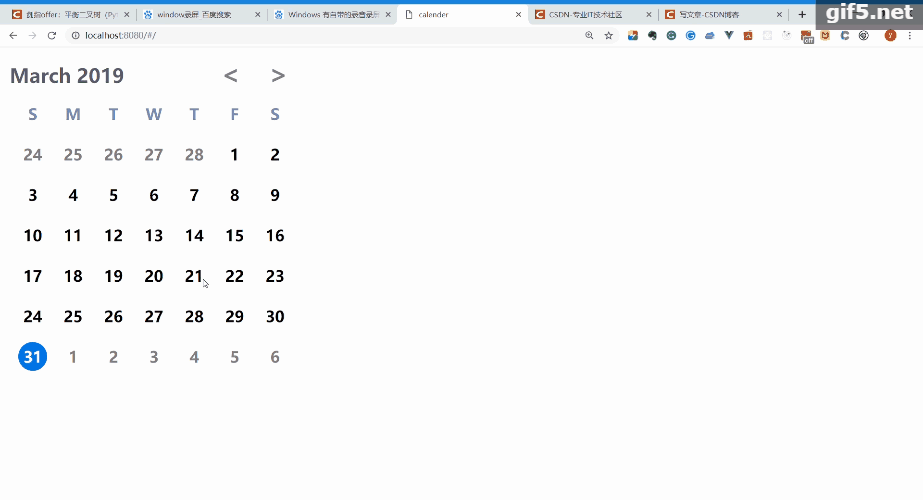Select greyed-out February 25 date
Image resolution: width=923 pixels, height=500 pixels.
coord(73,155)
